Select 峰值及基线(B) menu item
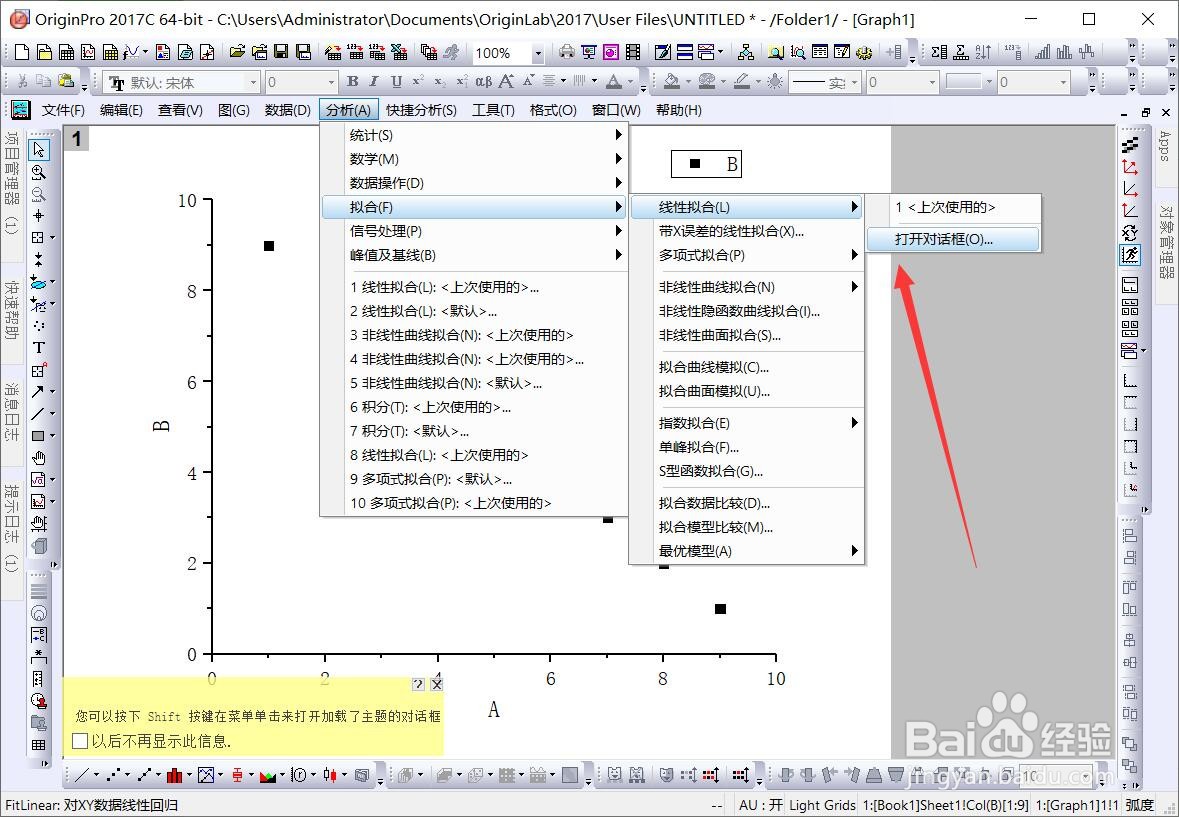Viewport: 1179px width, 817px height. click(x=474, y=255)
